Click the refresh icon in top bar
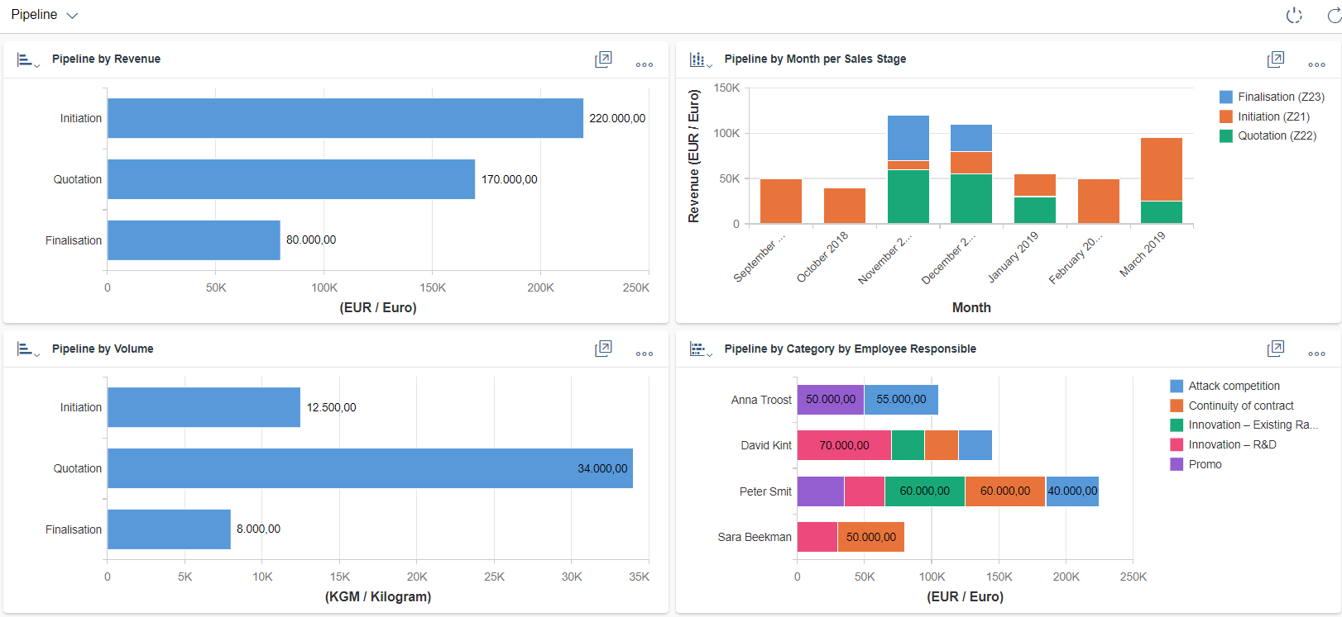The height and width of the screenshot is (617, 1342). pyautogui.click(x=1333, y=15)
